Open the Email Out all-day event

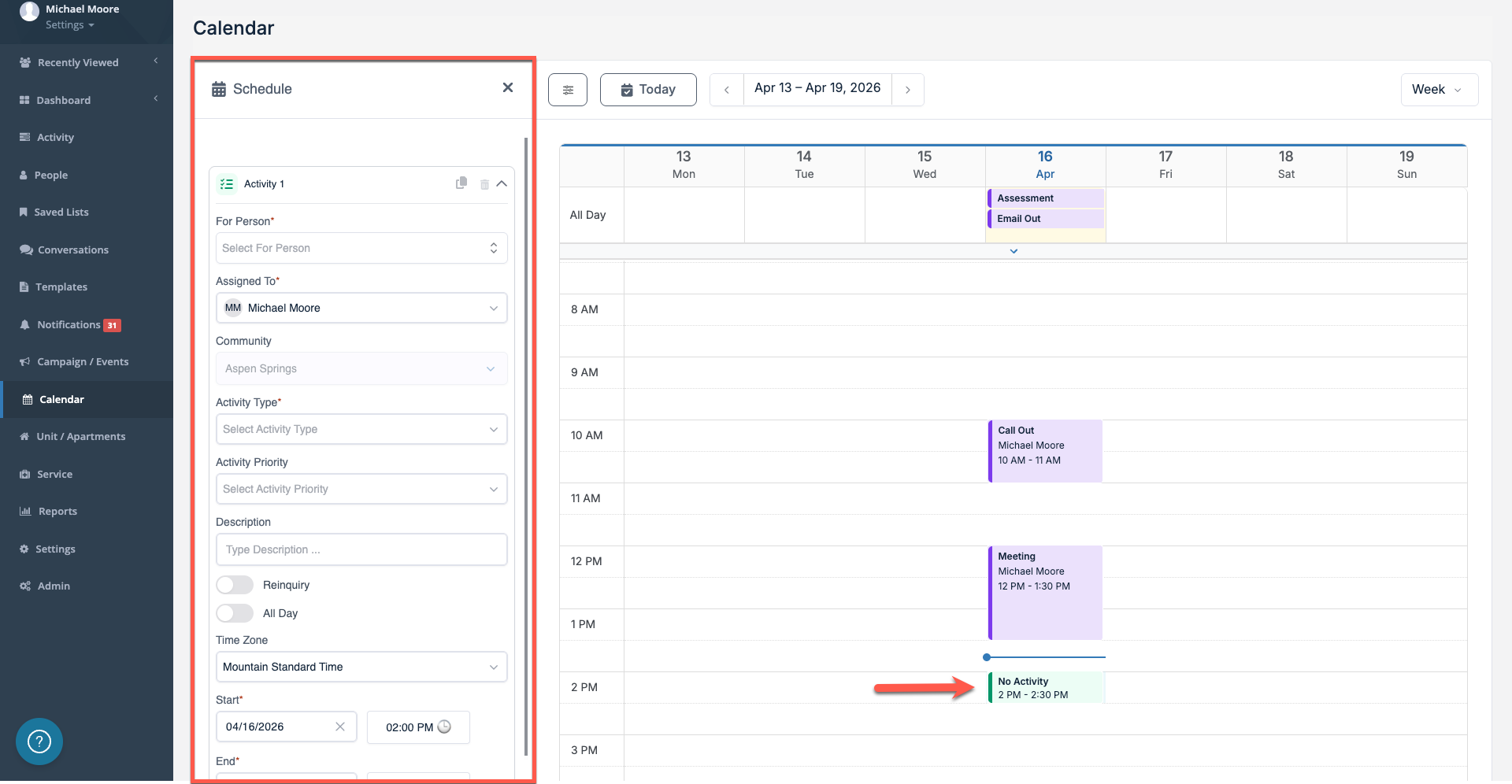click(x=1046, y=219)
